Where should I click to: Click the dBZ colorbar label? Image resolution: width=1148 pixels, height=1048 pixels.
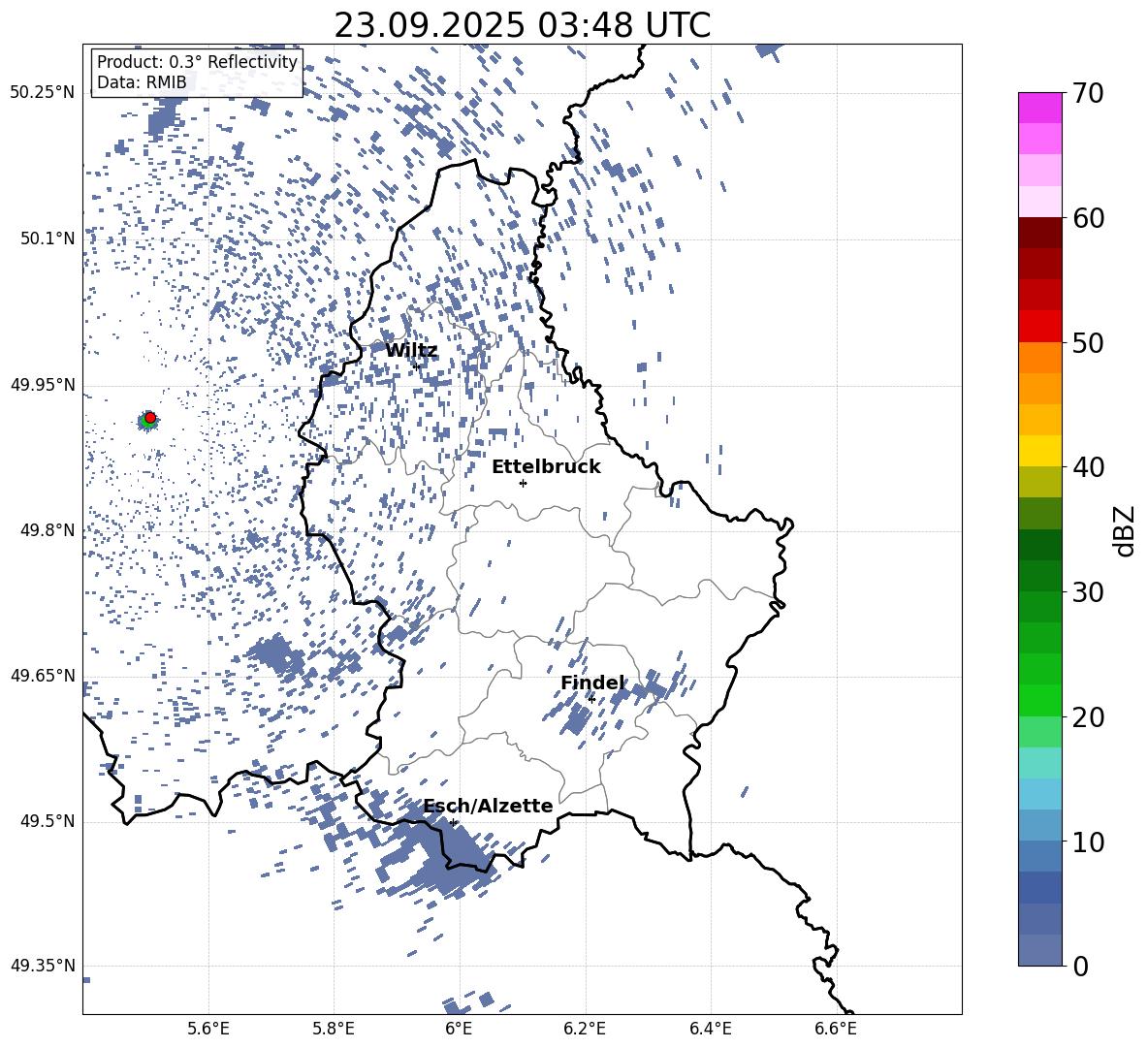click(x=1126, y=530)
